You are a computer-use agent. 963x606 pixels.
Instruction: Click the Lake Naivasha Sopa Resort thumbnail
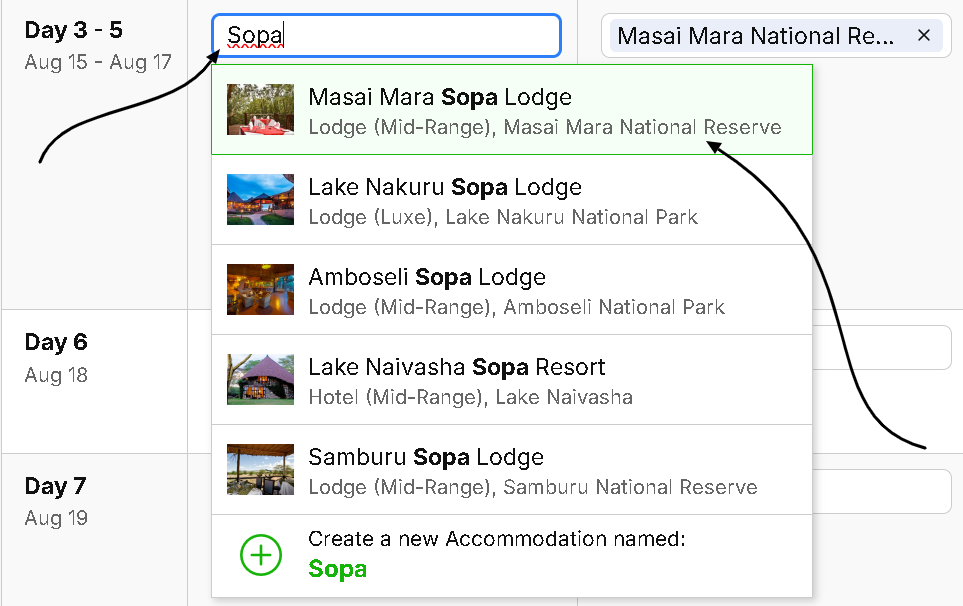[260, 380]
